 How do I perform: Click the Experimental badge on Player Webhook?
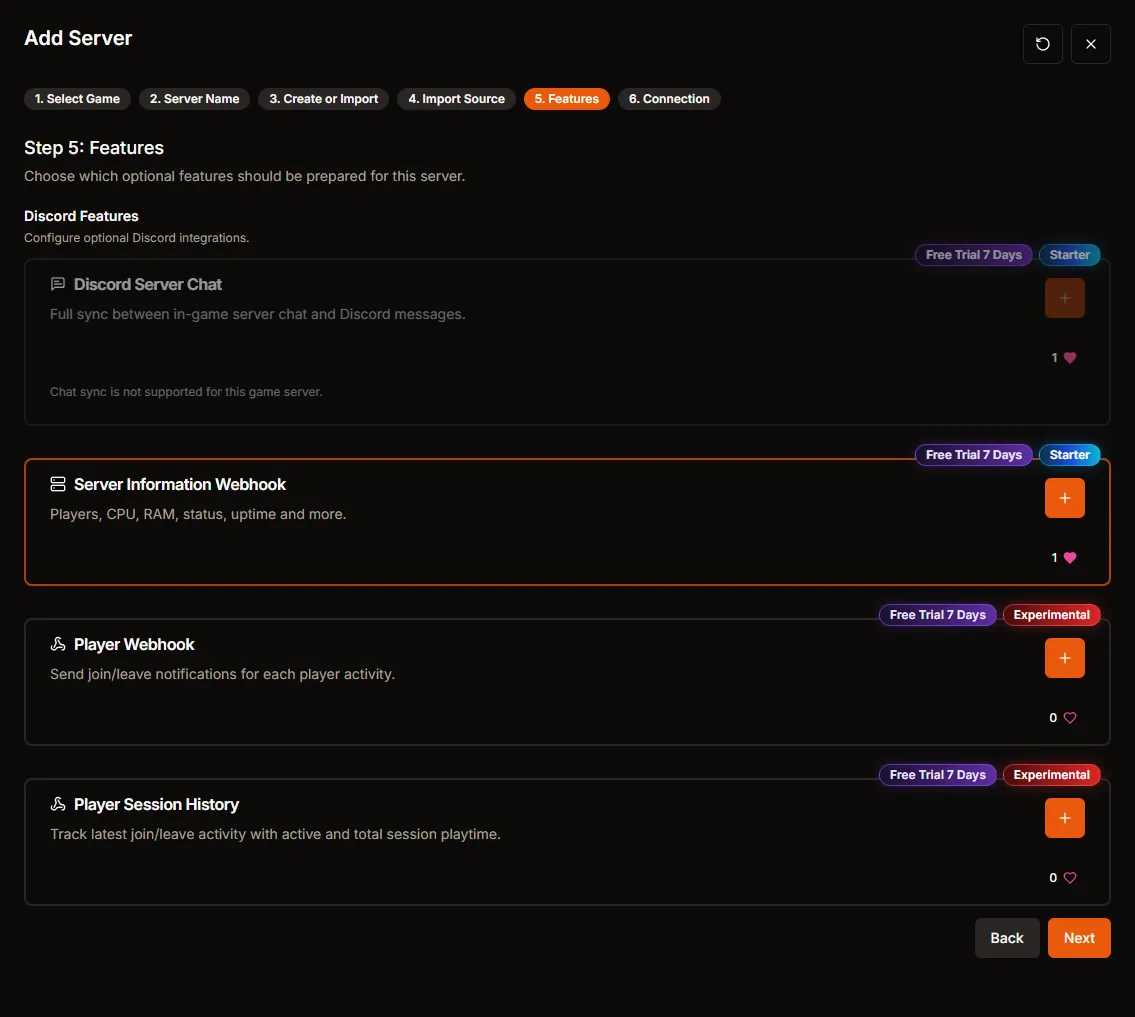coord(1051,615)
